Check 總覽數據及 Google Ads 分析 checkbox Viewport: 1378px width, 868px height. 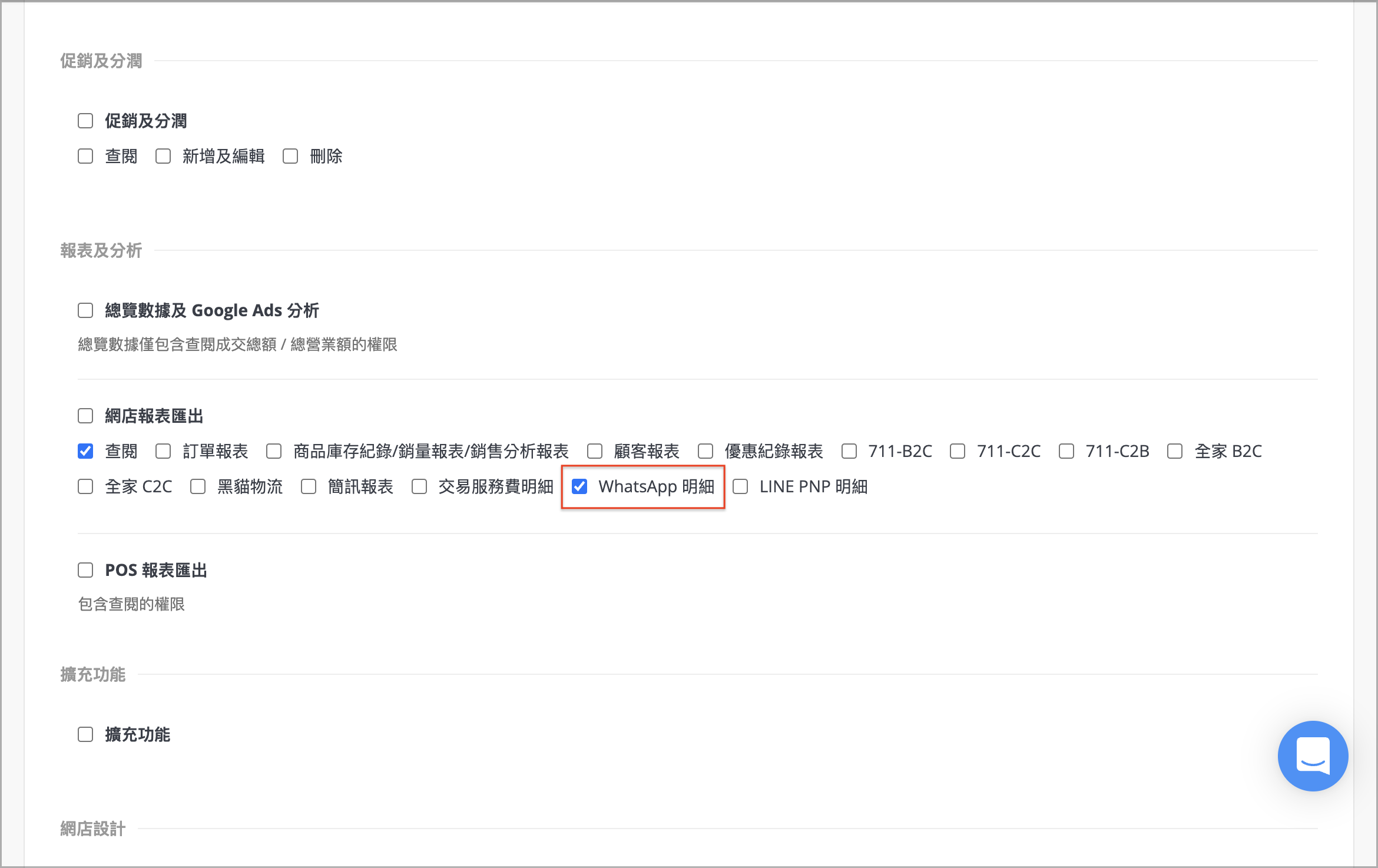point(85,310)
